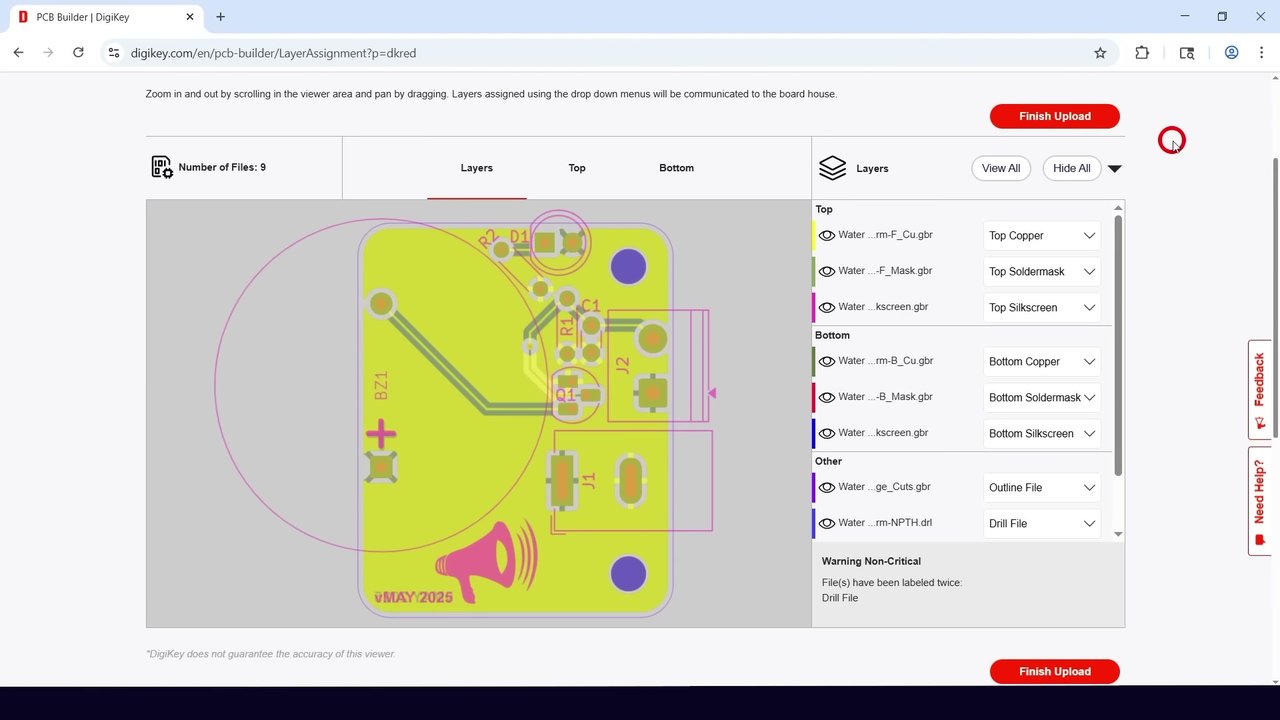
Task: Open a new browser tab with the plus
Action: coord(220,17)
